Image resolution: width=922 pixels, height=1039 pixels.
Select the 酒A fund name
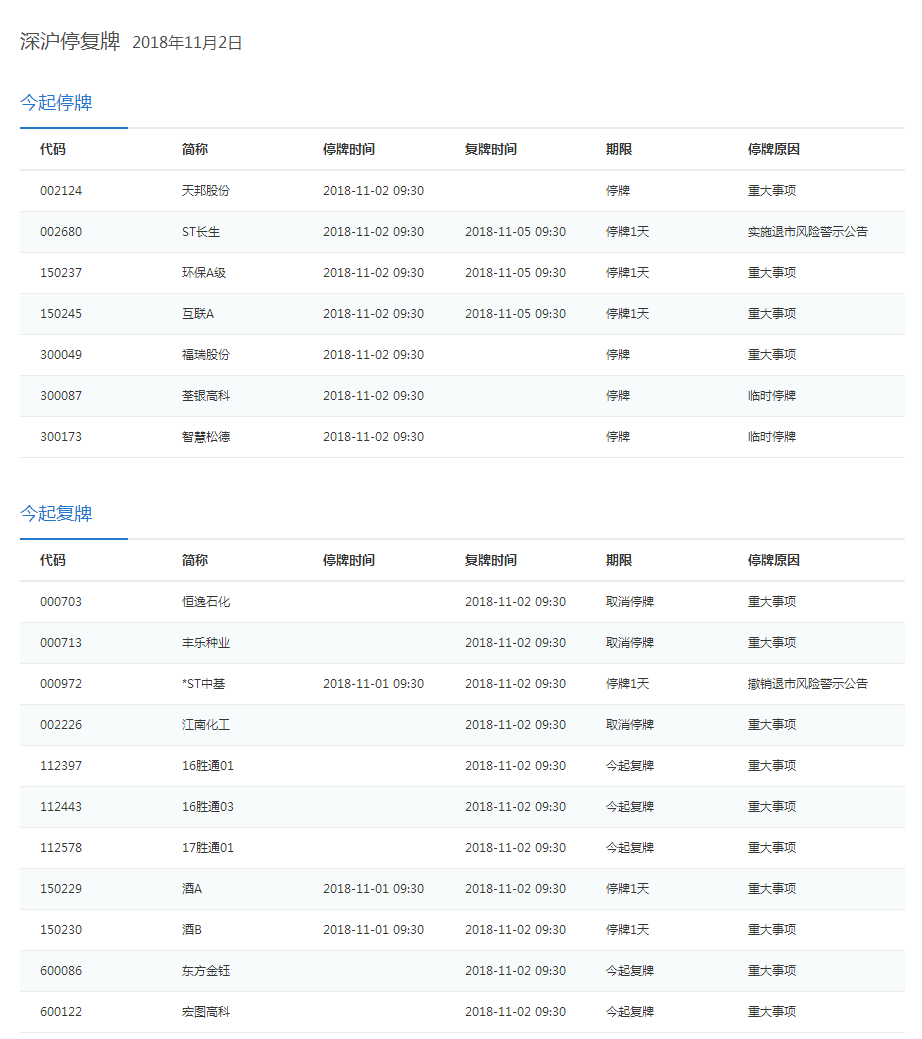(192, 889)
